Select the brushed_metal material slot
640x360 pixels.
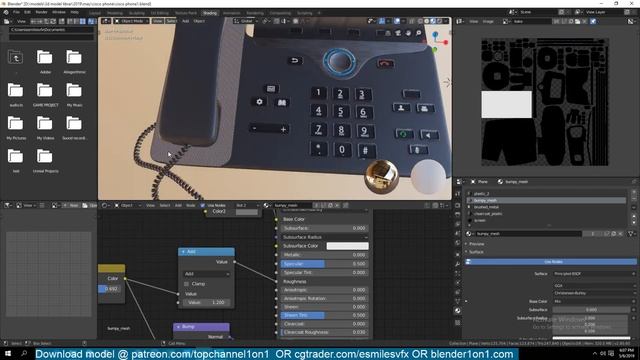(x=547, y=207)
